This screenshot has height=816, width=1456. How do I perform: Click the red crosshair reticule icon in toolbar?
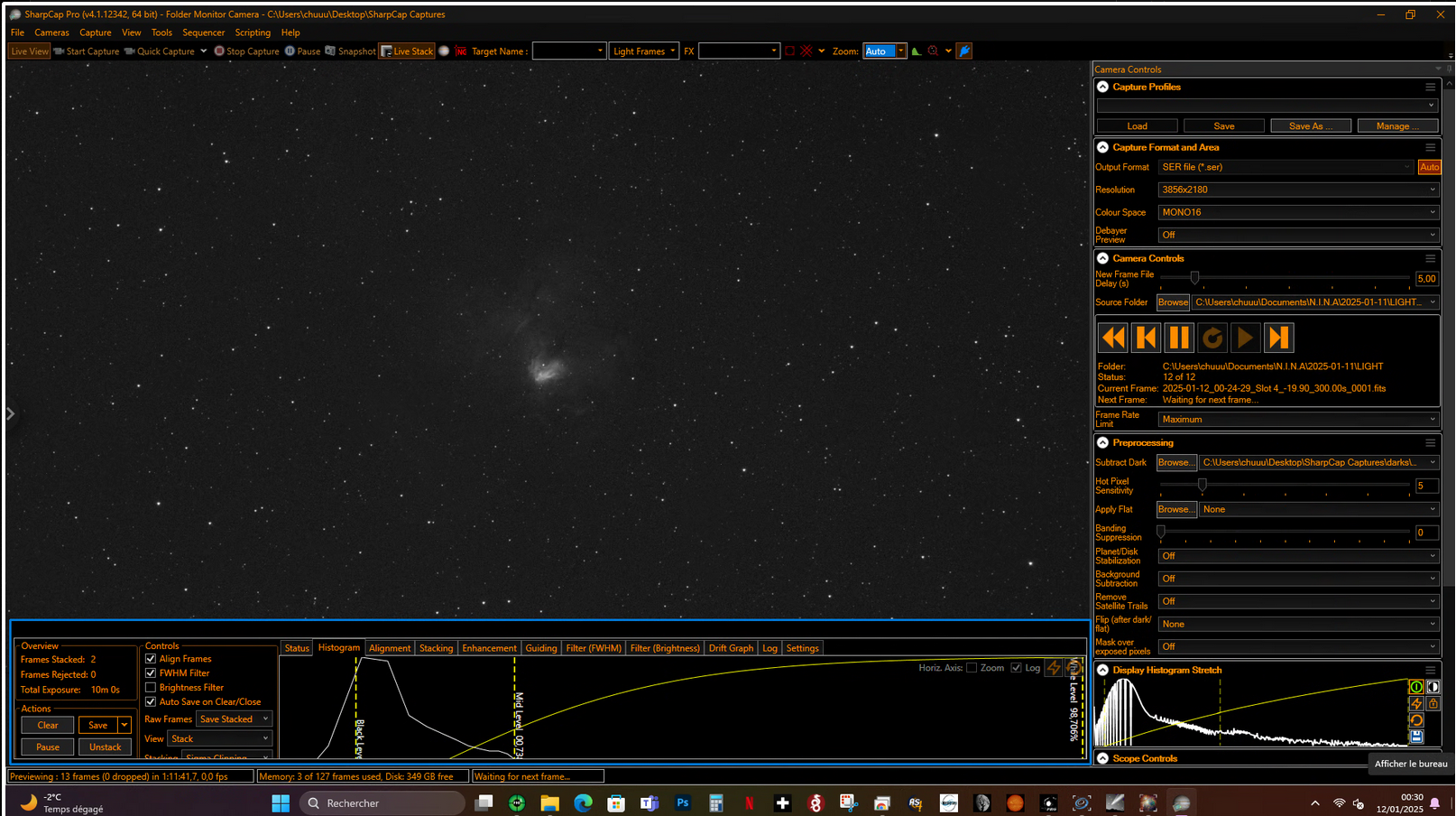tap(806, 51)
